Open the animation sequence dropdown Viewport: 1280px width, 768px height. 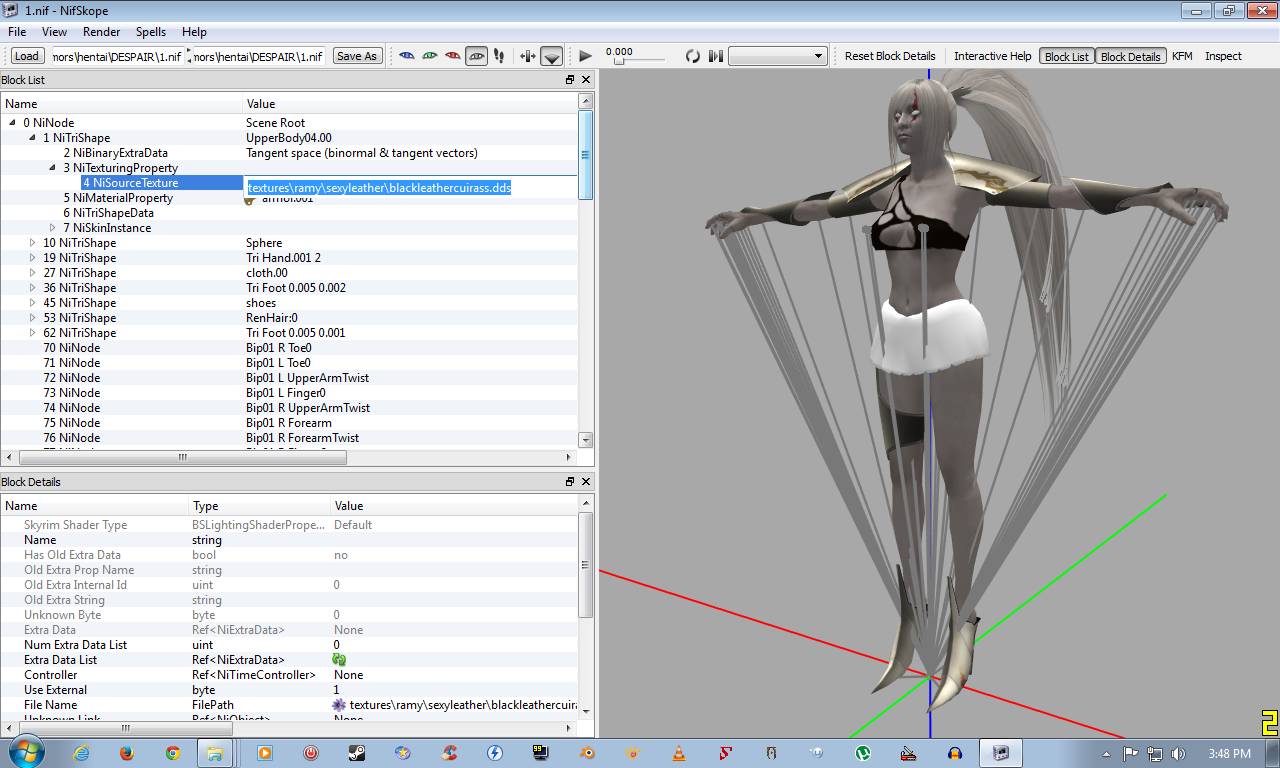[x=777, y=56]
